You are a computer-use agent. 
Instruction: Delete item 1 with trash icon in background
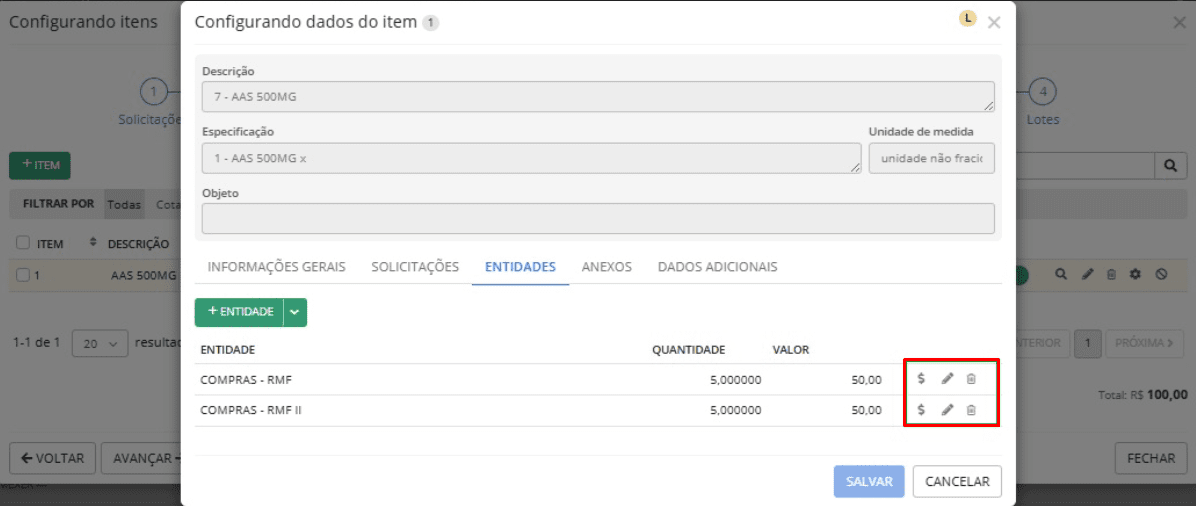coord(1111,275)
